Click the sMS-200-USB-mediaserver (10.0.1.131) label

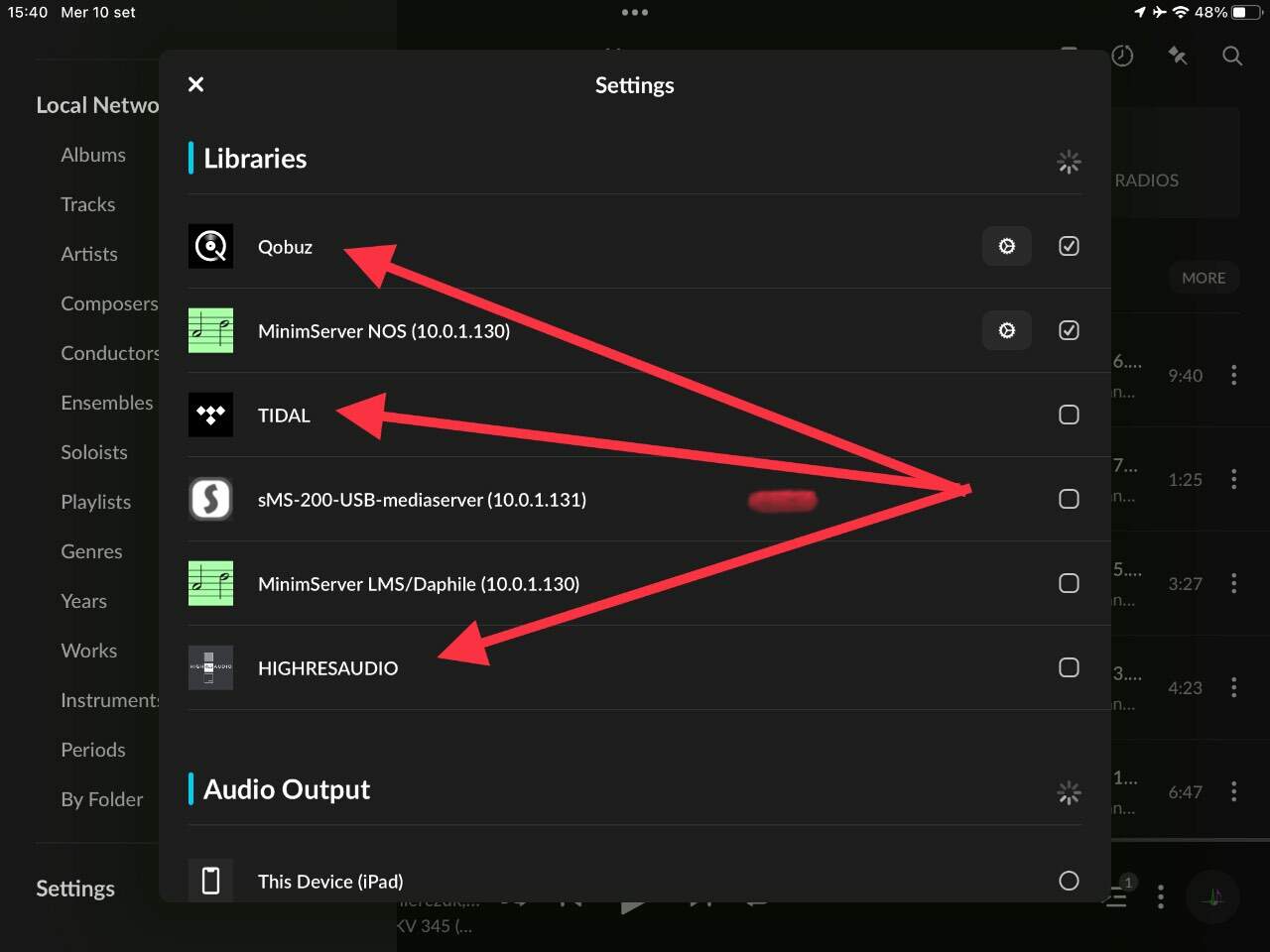point(422,500)
